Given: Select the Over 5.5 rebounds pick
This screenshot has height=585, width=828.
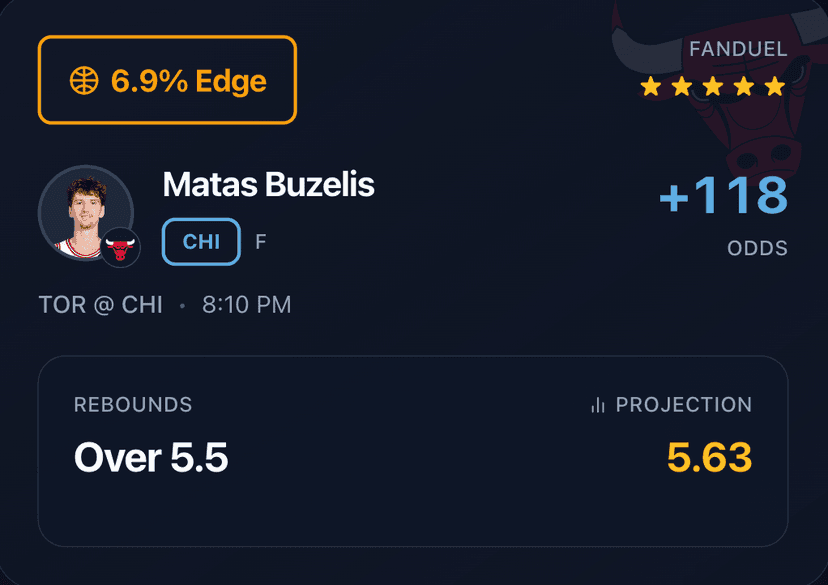Looking at the screenshot, I should pos(151,458).
